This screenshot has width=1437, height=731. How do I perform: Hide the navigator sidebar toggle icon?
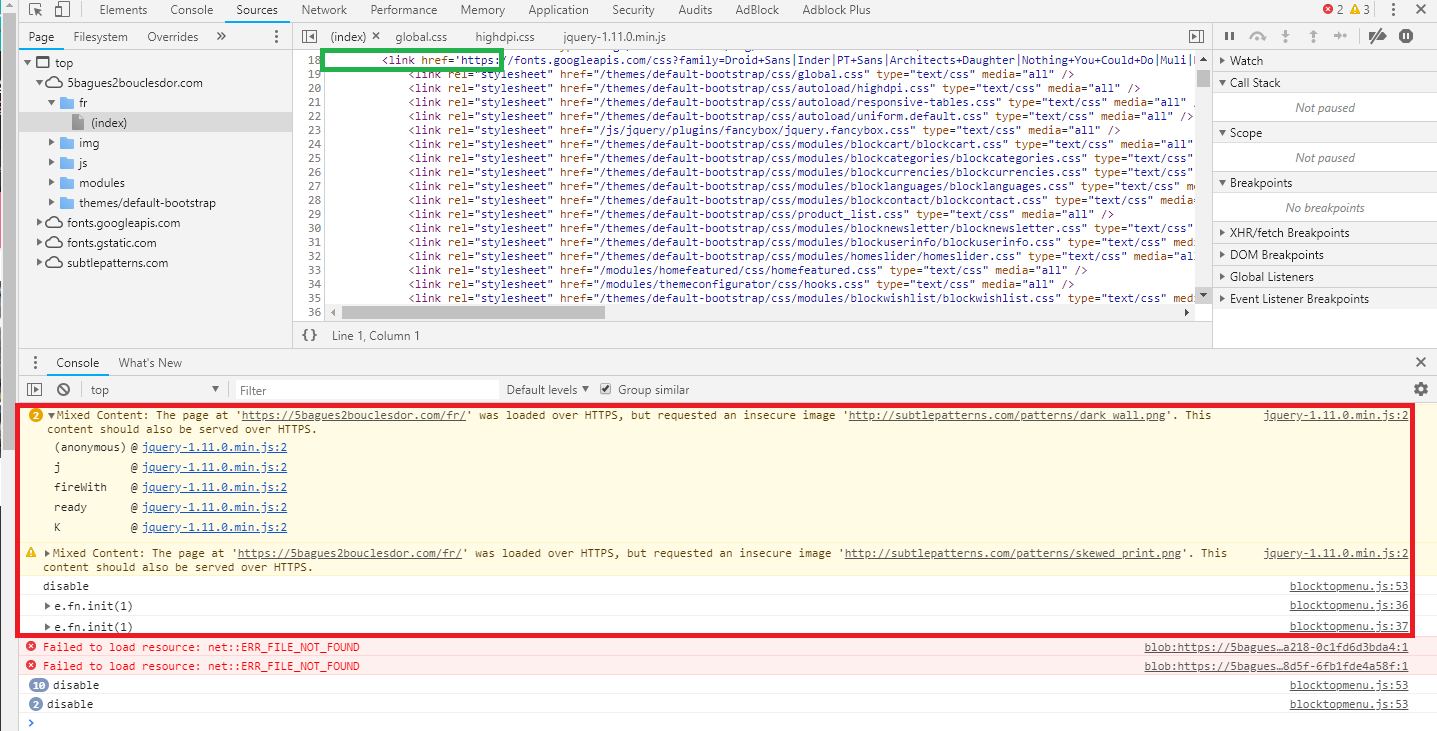(x=310, y=37)
